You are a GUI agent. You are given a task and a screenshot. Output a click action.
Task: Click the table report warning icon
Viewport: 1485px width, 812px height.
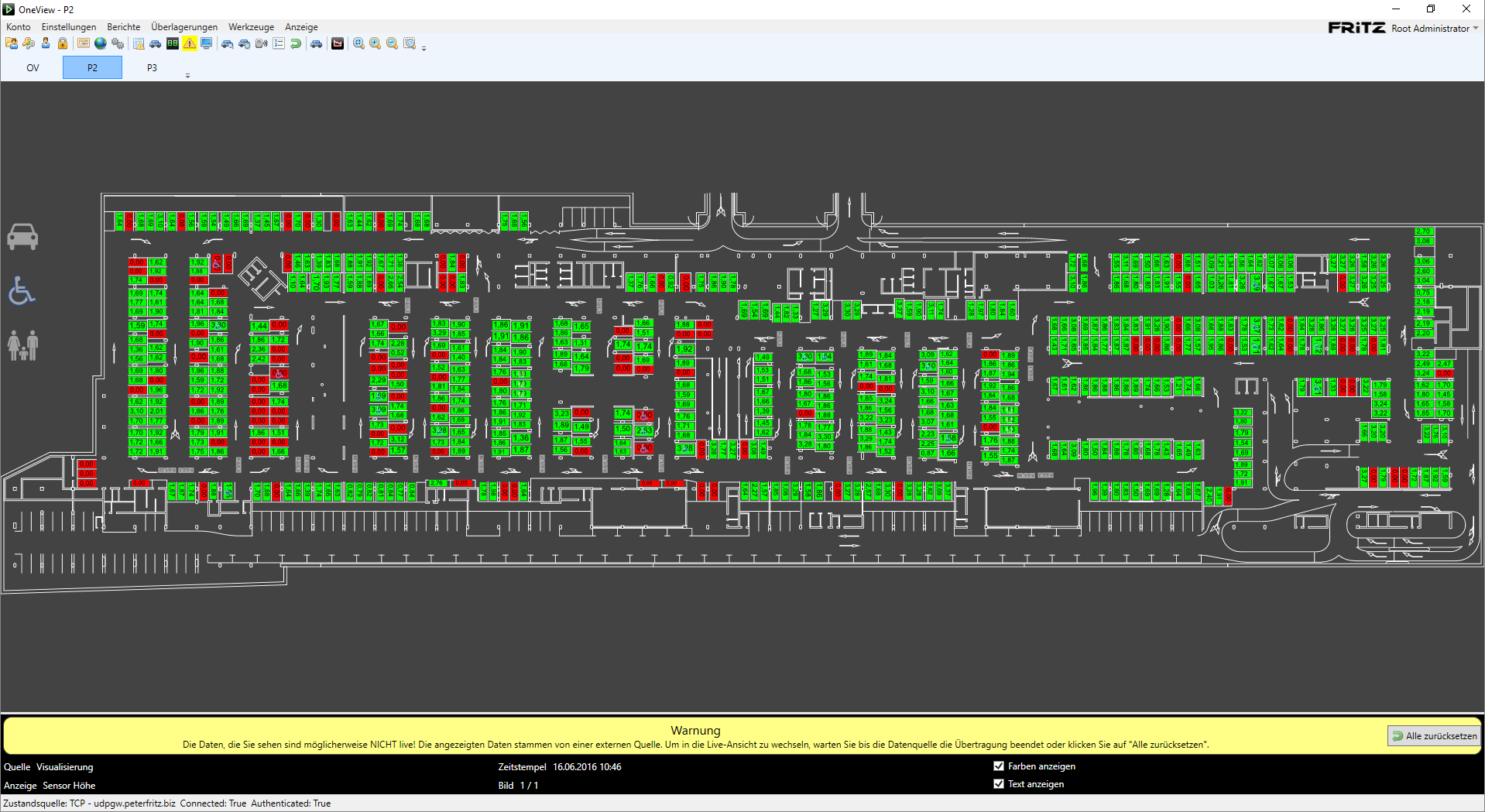coord(139,43)
